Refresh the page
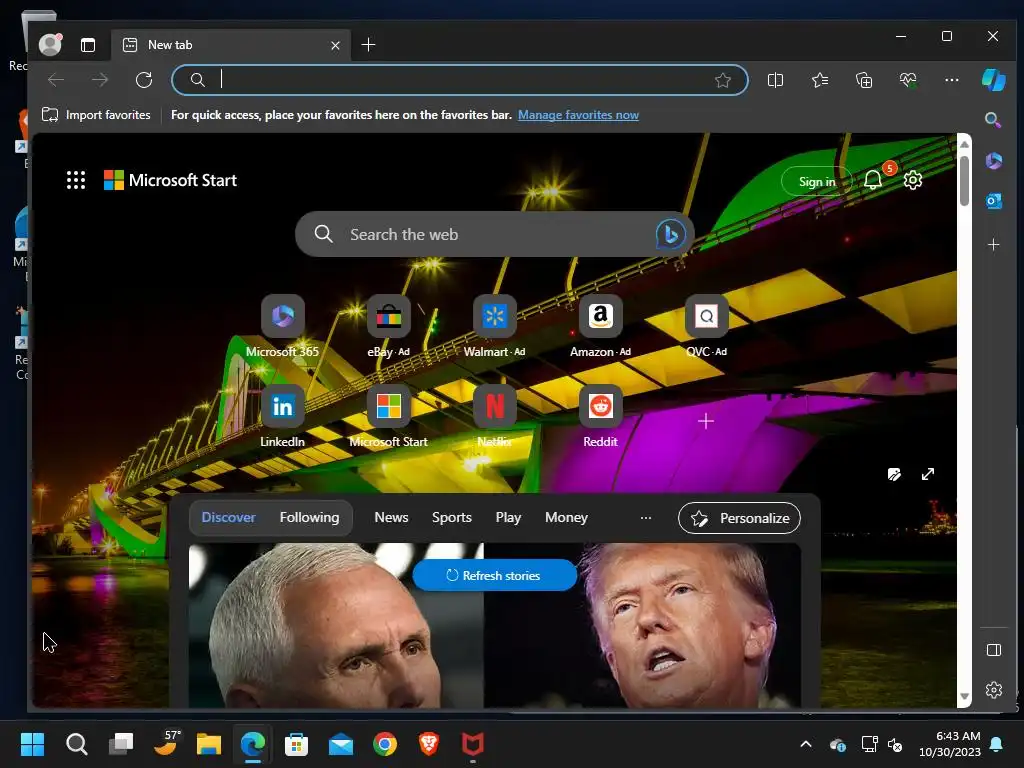The image size is (1024, 768). pos(144,80)
